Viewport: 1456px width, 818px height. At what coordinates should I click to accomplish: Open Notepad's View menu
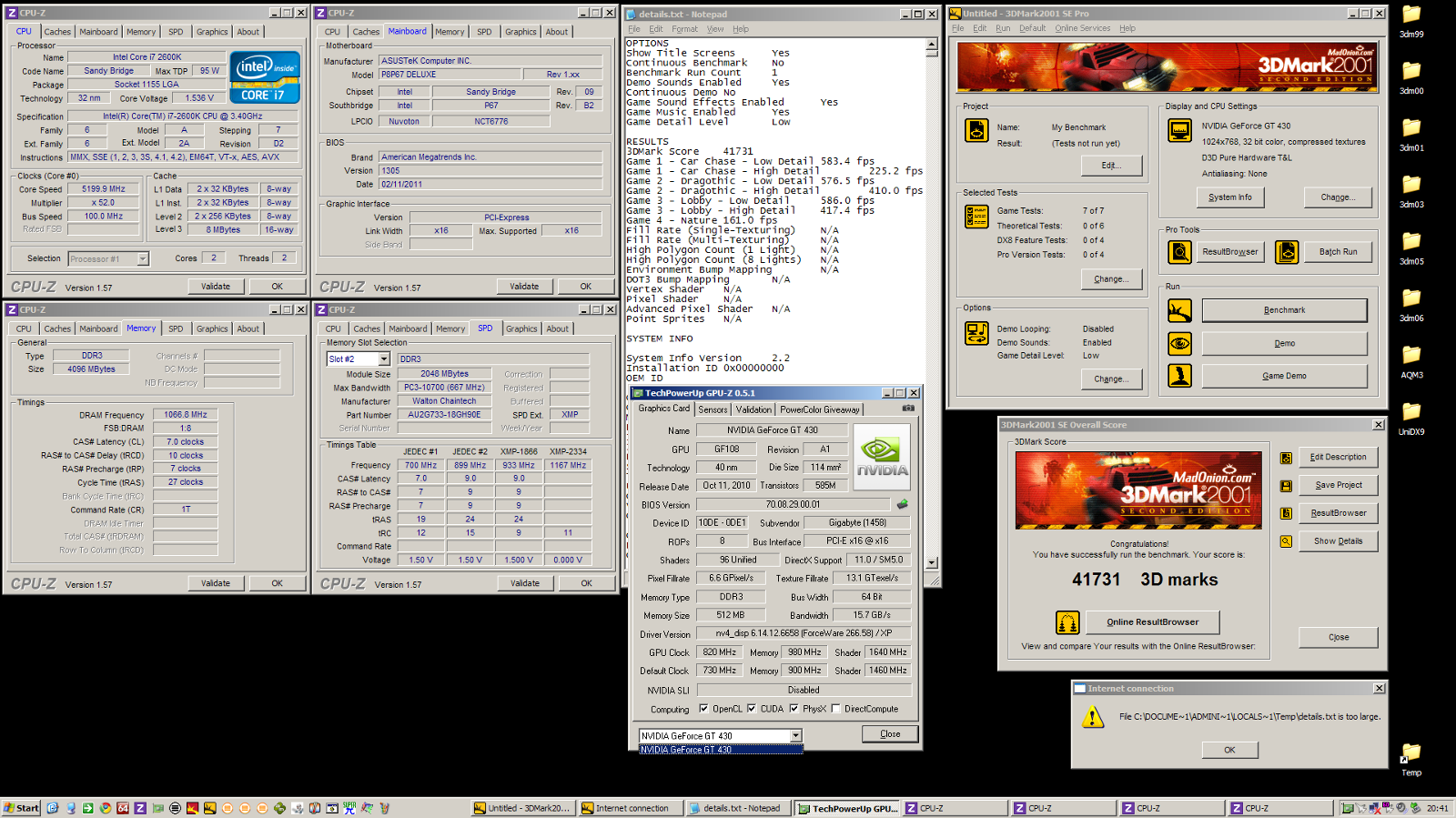click(x=715, y=29)
